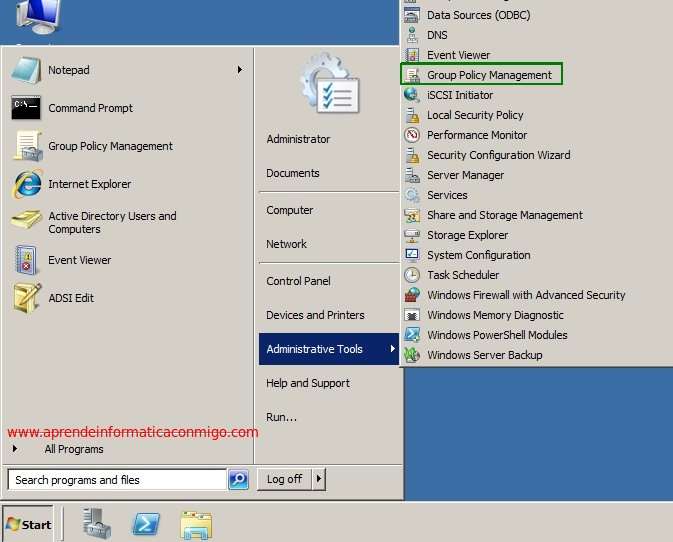673x542 pixels.
Task: Select "Services" label in submenu
Action: pos(447,195)
